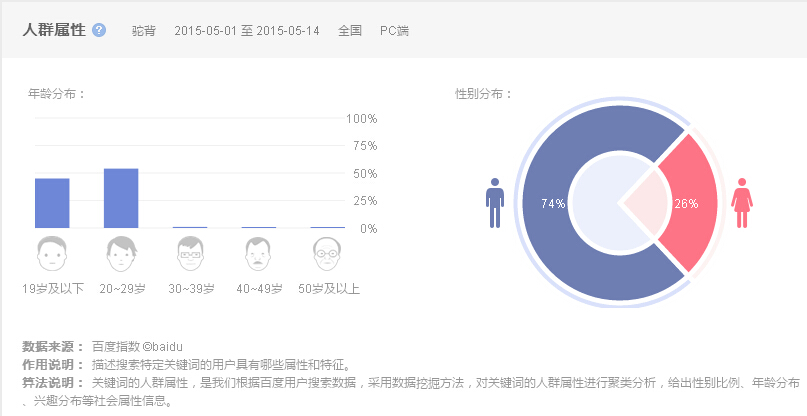Click the 年龄分布 chart heading
The height and width of the screenshot is (416, 807).
point(56,94)
